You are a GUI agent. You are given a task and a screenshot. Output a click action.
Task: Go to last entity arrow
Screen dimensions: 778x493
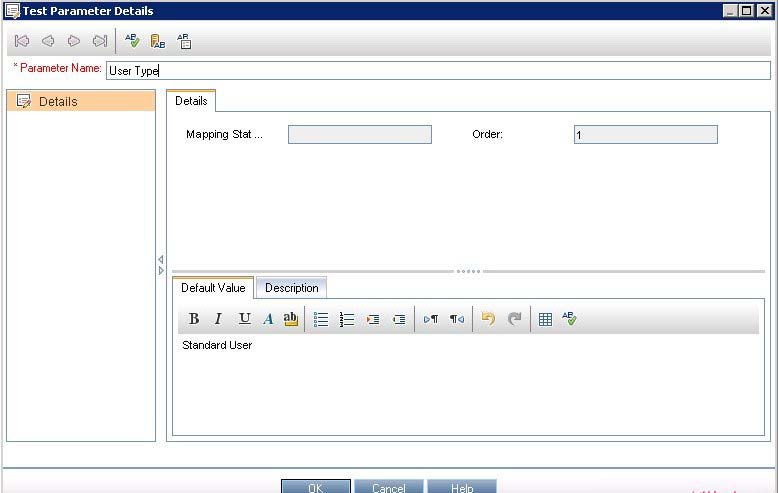pos(100,41)
